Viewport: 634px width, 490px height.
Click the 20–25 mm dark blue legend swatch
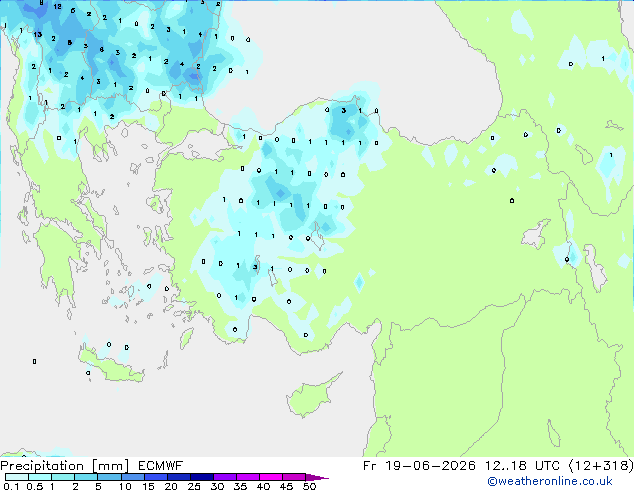point(179,477)
